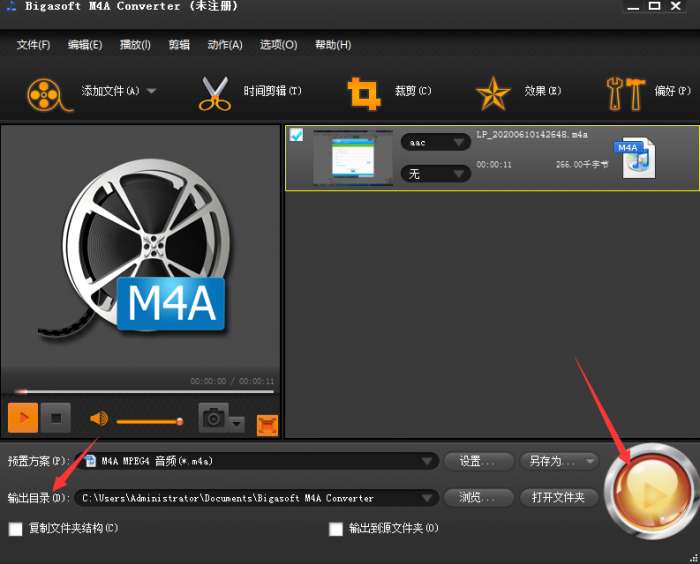Click the Add File film reel icon
Screen dimensions: 700x564
(x=48, y=94)
